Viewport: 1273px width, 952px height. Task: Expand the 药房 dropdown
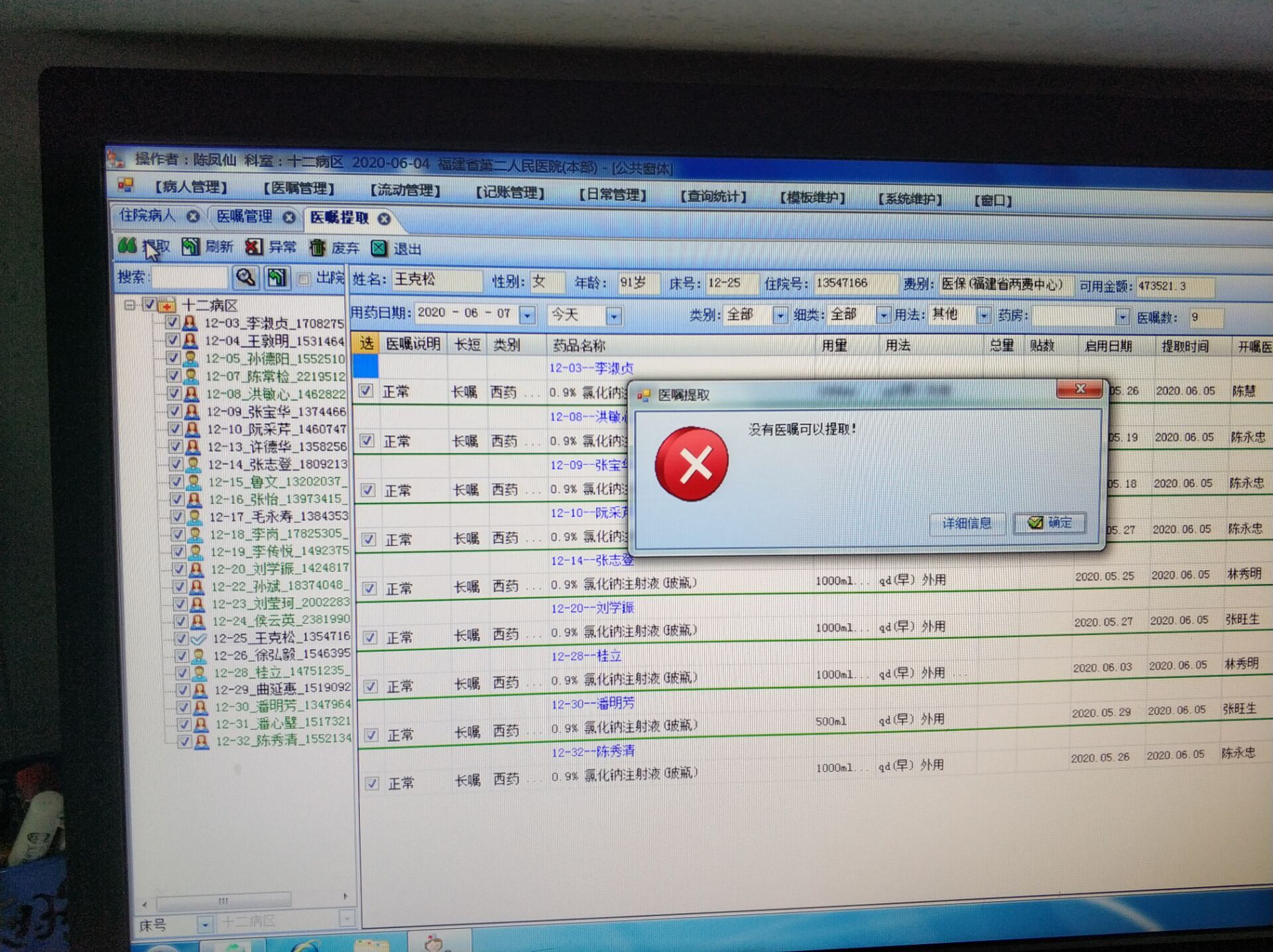(1121, 317)
